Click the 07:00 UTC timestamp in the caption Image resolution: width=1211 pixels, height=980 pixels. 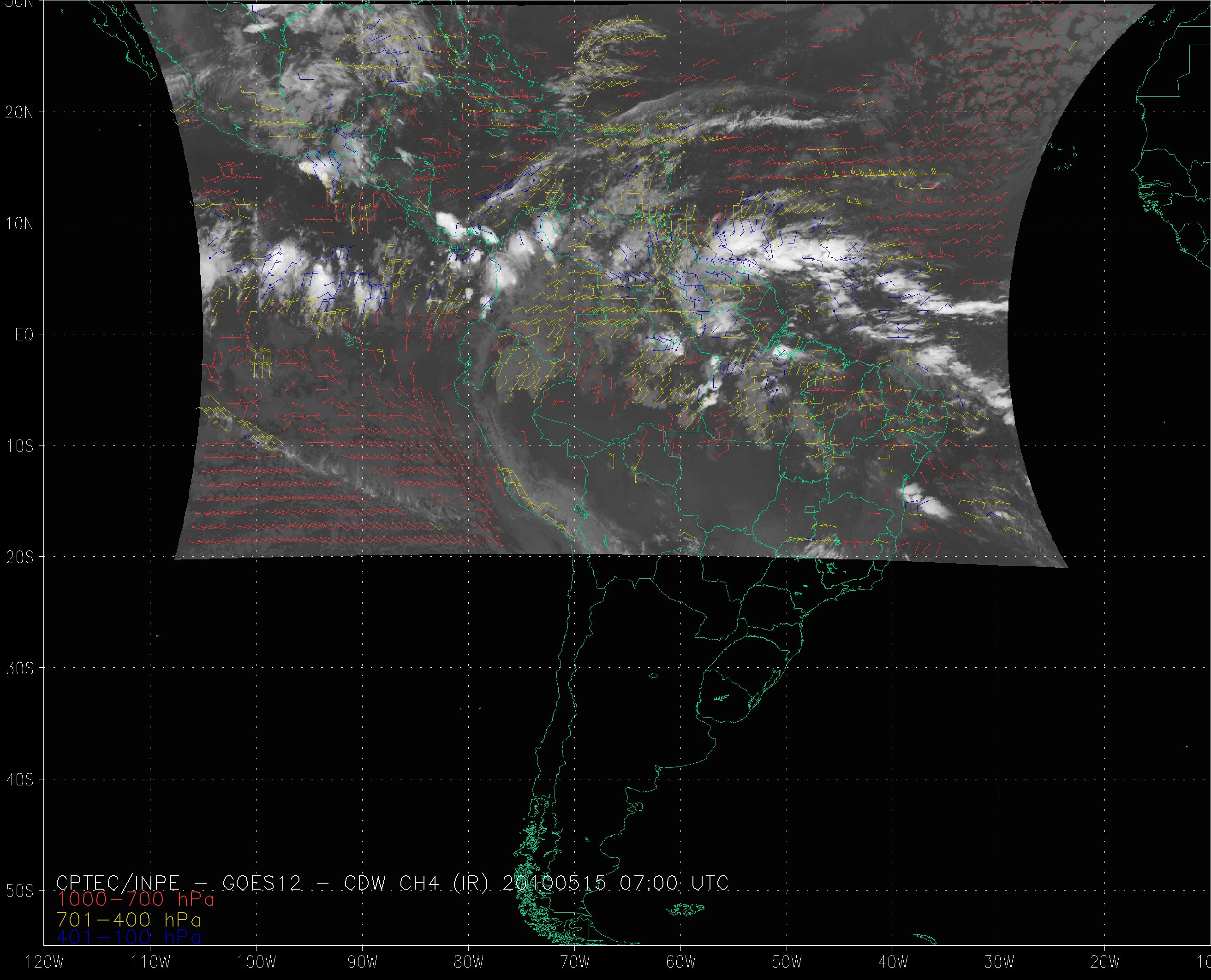pos(672,882)
